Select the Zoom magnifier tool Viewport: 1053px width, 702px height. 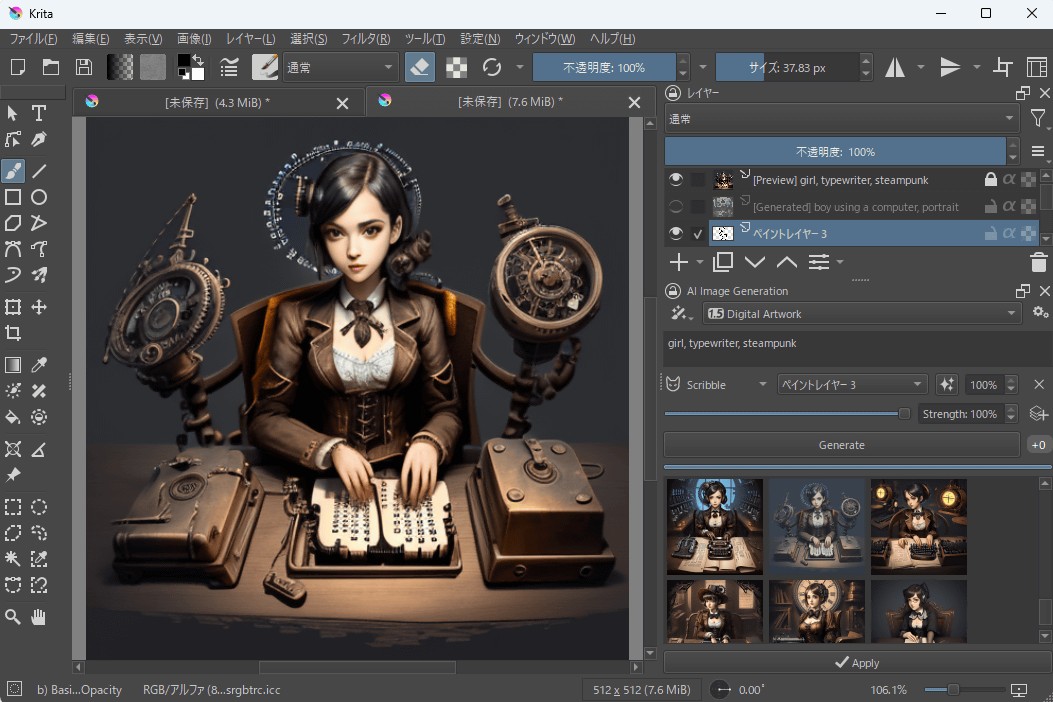(x=13, y=617)
